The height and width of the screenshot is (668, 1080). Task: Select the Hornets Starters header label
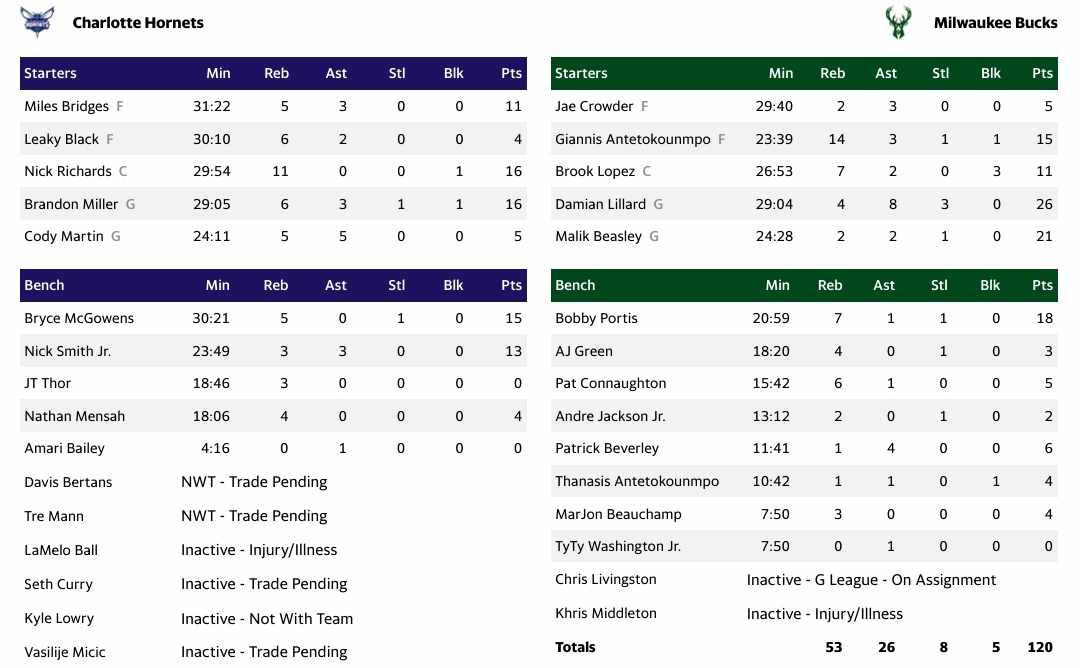pyautogui.click(x=50, y=73)
